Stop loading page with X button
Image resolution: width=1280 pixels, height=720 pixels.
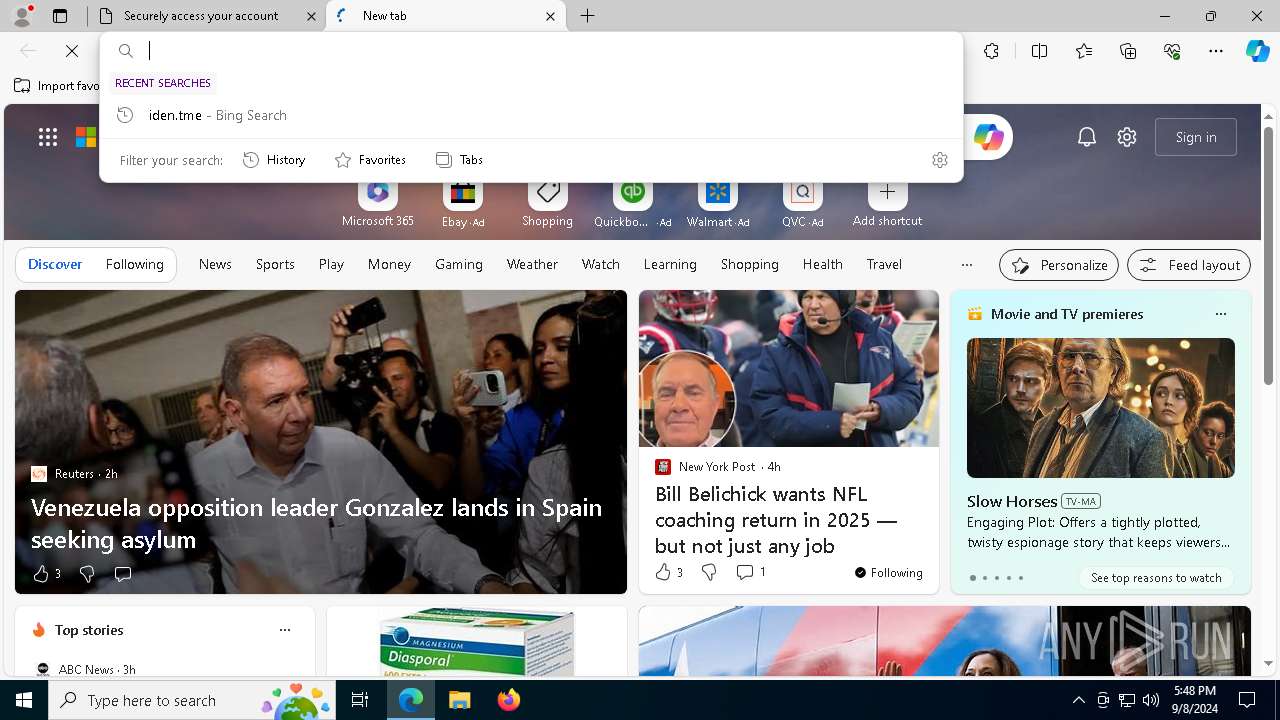(72, 51)
